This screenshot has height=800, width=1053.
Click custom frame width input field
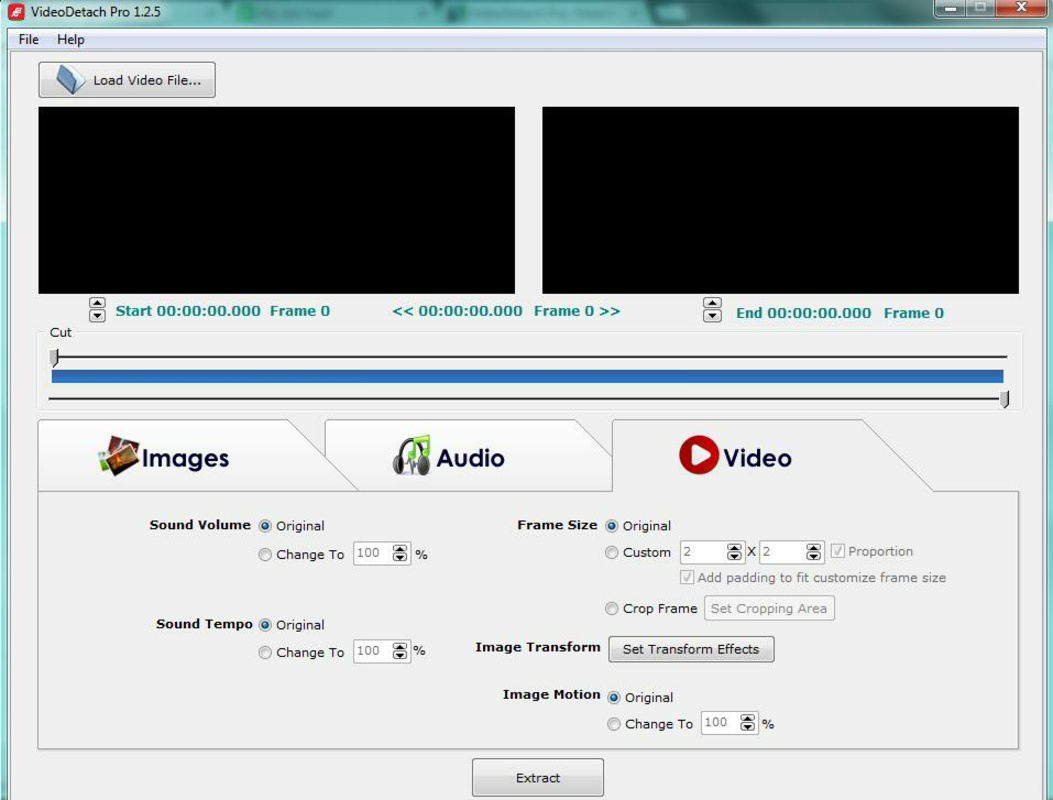(703, 551)
